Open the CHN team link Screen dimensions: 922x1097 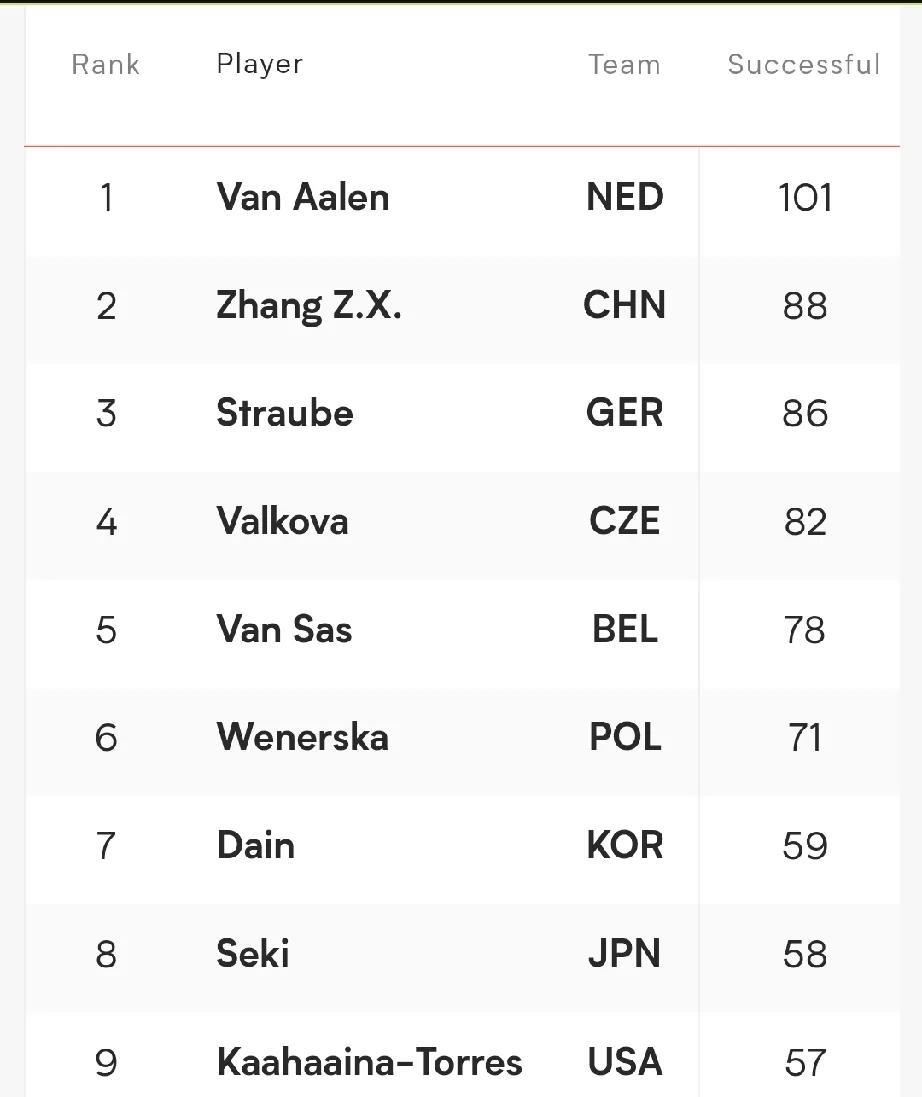pyautogui.click(x=625, y=305)
